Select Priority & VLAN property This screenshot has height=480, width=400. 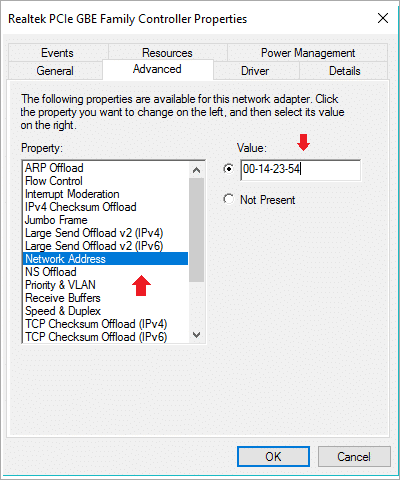[x=105, y=285]
